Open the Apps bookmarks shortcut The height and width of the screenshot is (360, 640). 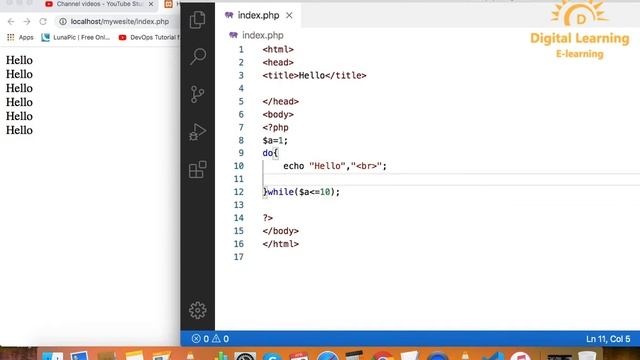pyautogui.click(x=20, y=38)
